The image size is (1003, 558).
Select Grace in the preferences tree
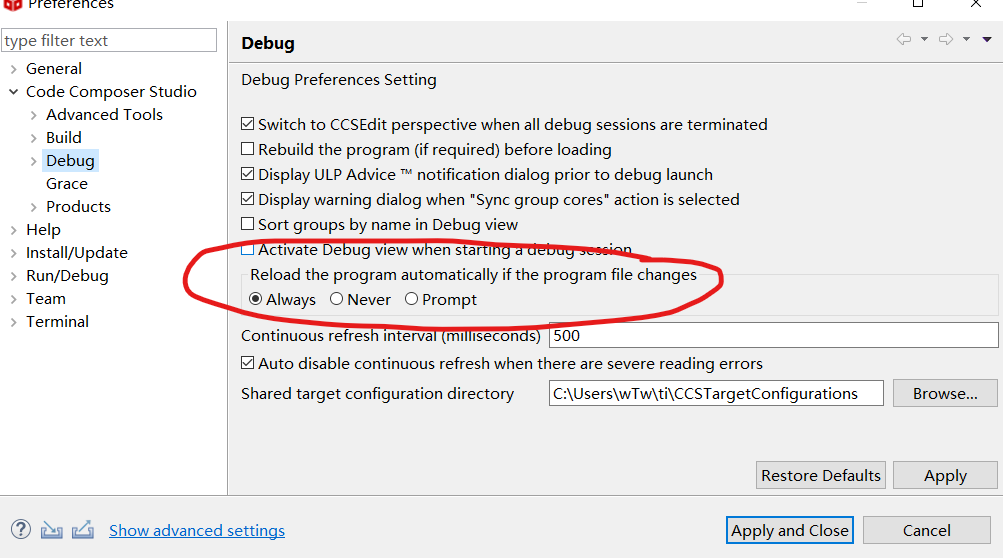(67, 184)
